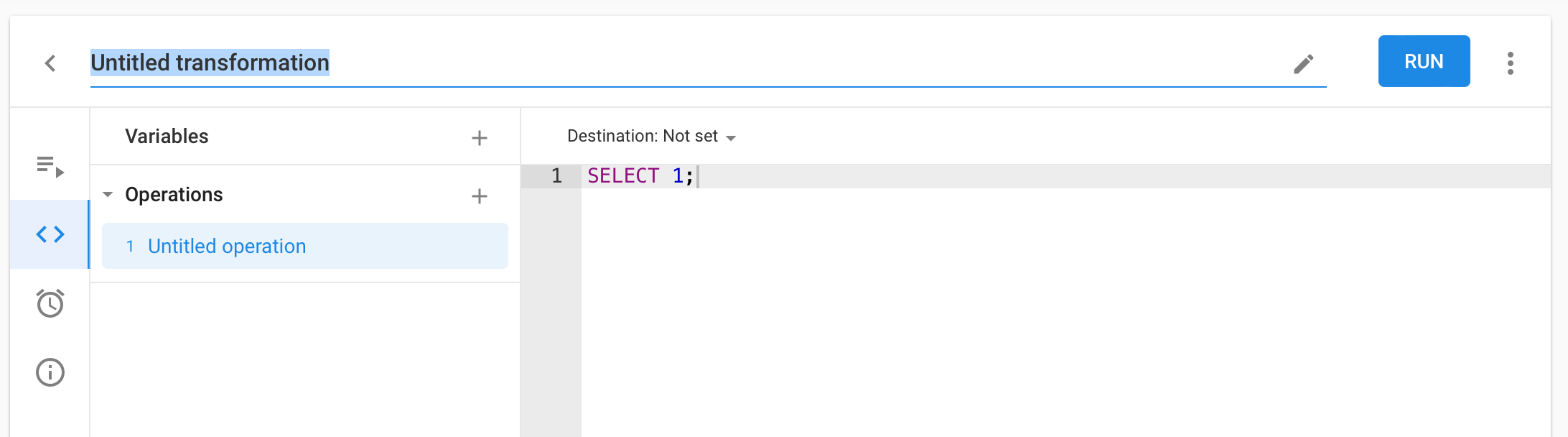Image resolution: width=1568 pixels, height=437 pixels.
Task: Add a new variable with plus icon
Action: coord(480,138)
